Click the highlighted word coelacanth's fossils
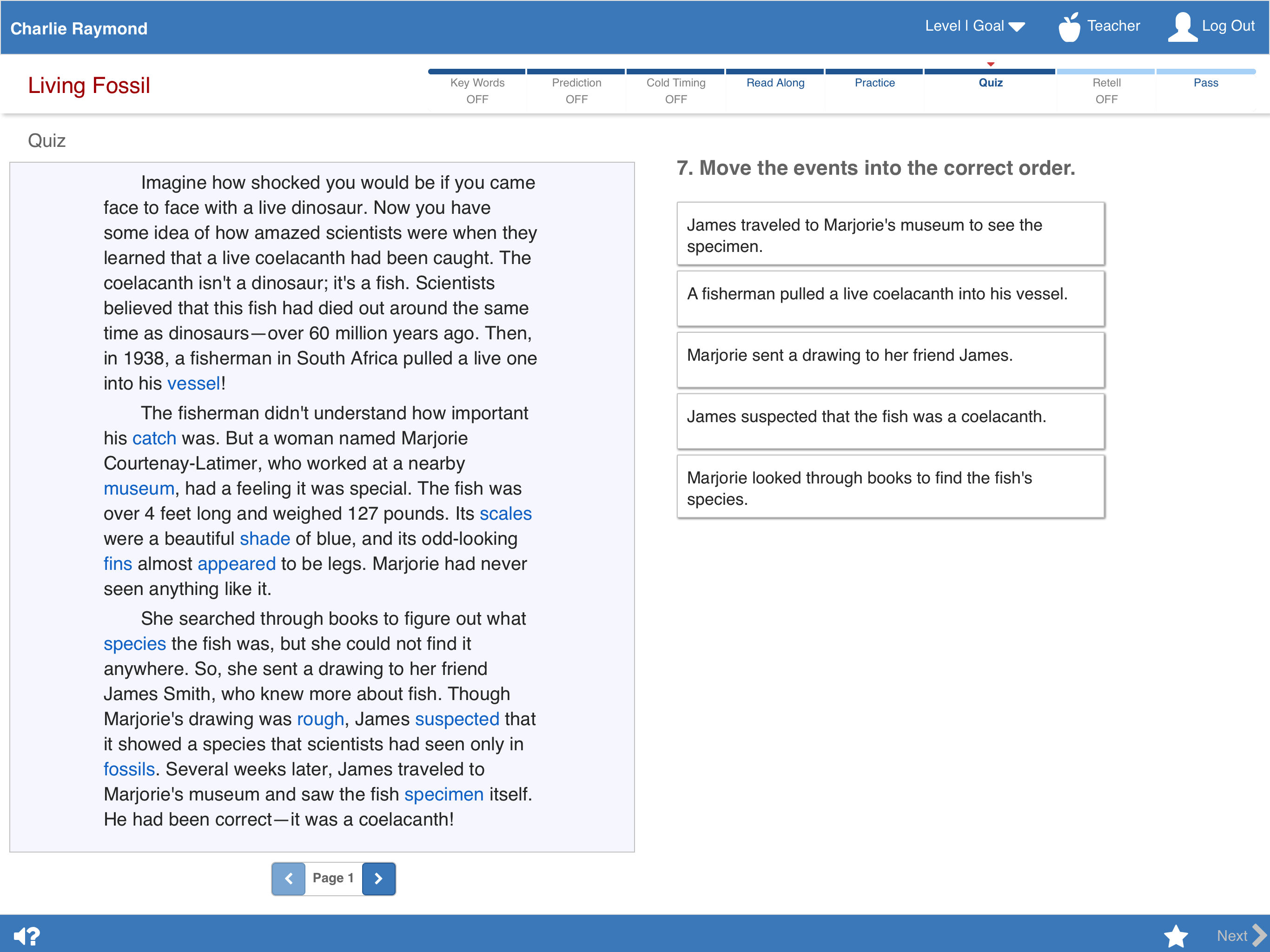This screenshot has width=1270, height=952. 129,769
